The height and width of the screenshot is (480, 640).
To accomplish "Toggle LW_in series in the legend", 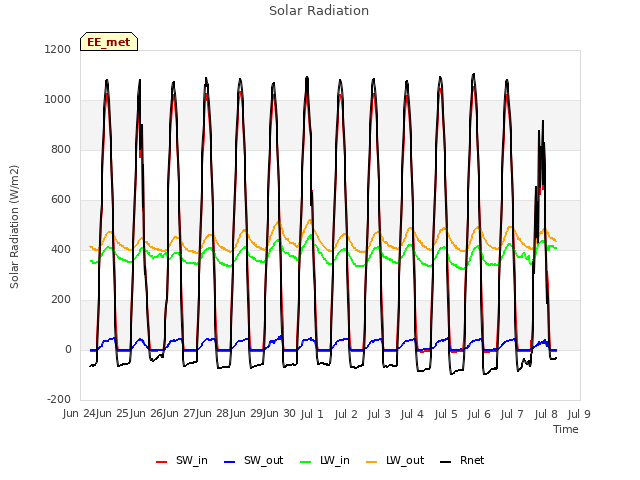I will 325,460.
